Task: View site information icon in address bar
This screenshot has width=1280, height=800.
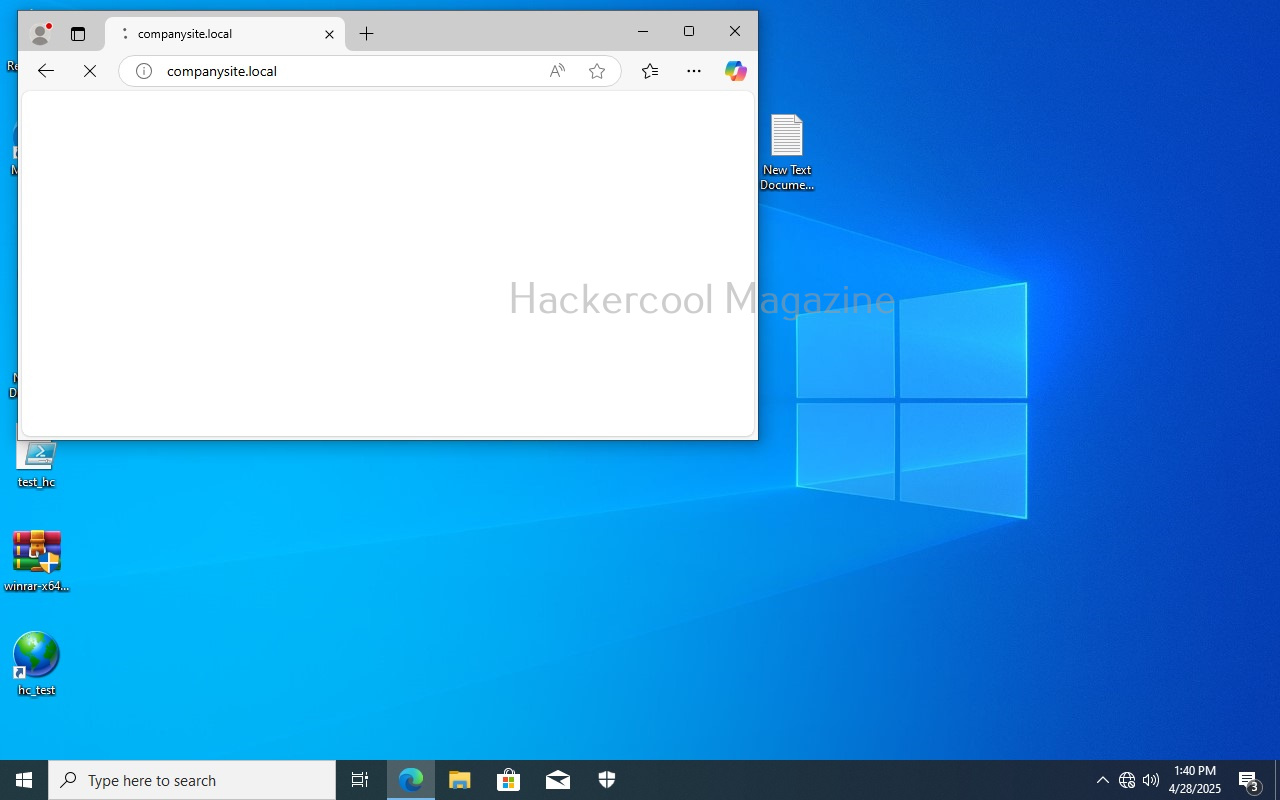Action: 144,71
